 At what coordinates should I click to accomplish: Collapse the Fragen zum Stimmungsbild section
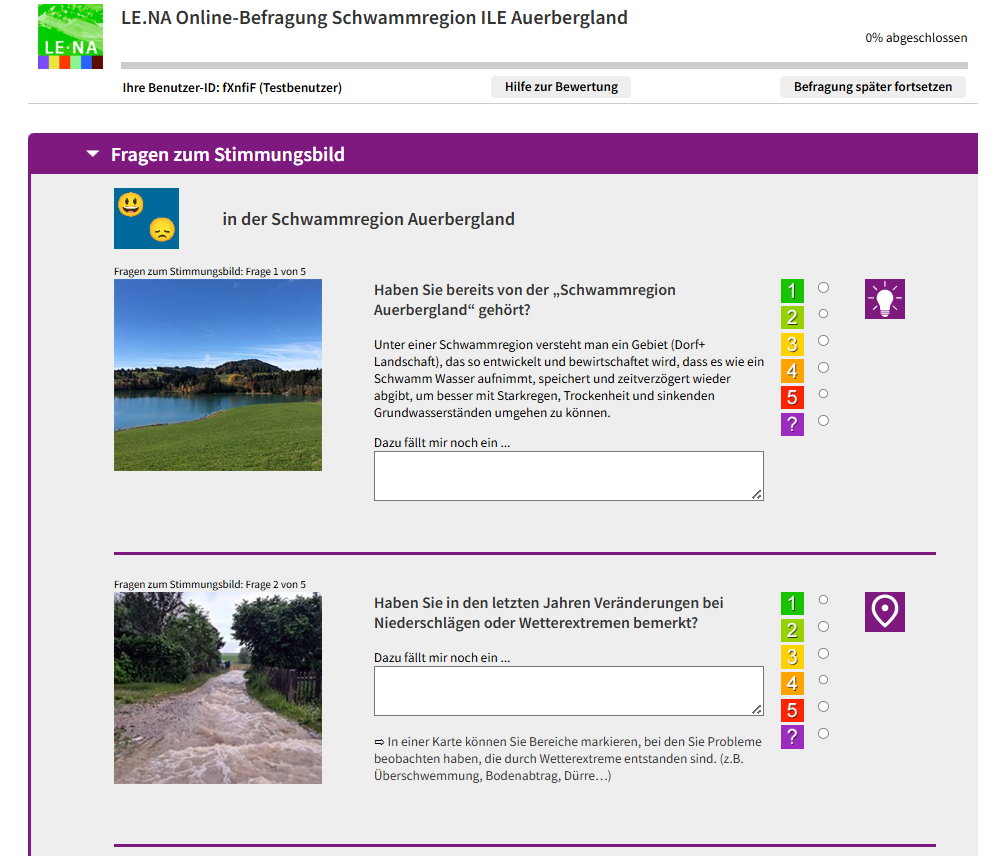click(91, 154)
